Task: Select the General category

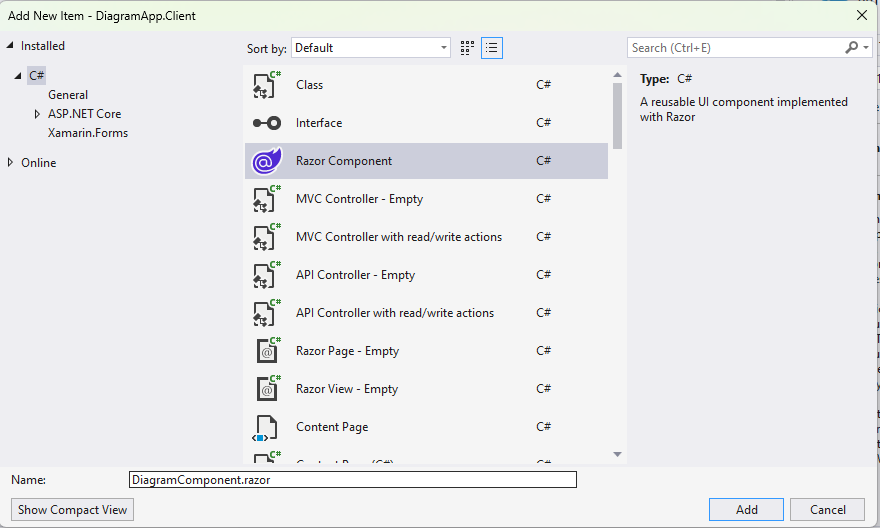Action: [68, 95]
